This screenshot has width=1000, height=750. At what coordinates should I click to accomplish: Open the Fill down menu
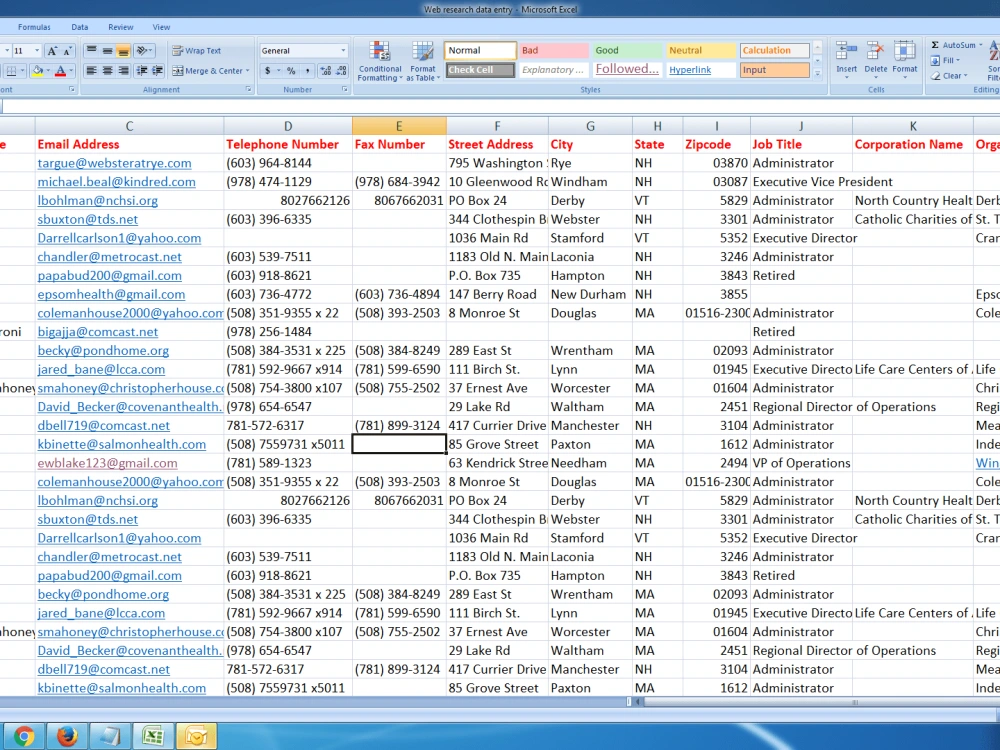point(944,61)
